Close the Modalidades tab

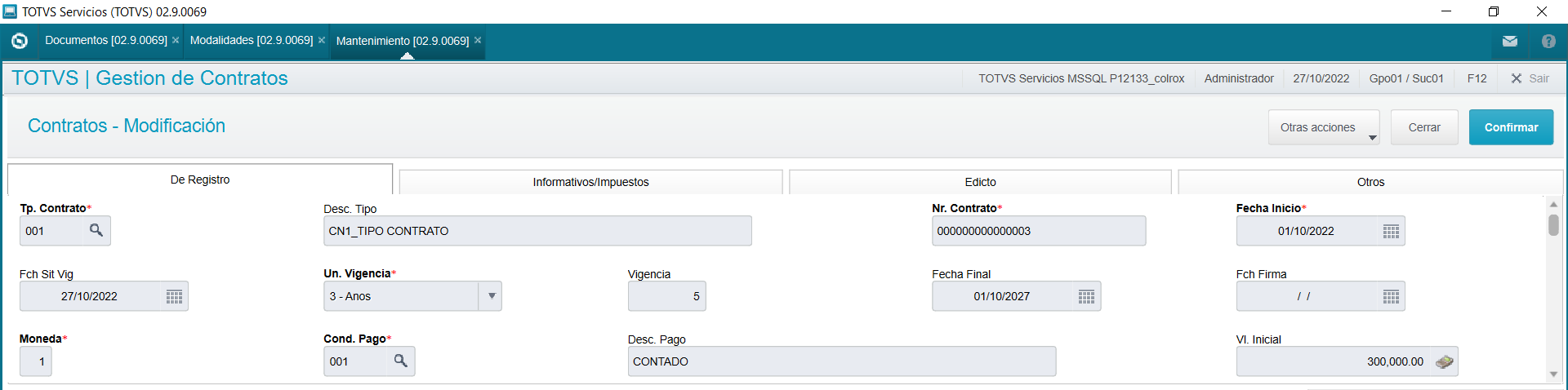[x=322, y=40]
